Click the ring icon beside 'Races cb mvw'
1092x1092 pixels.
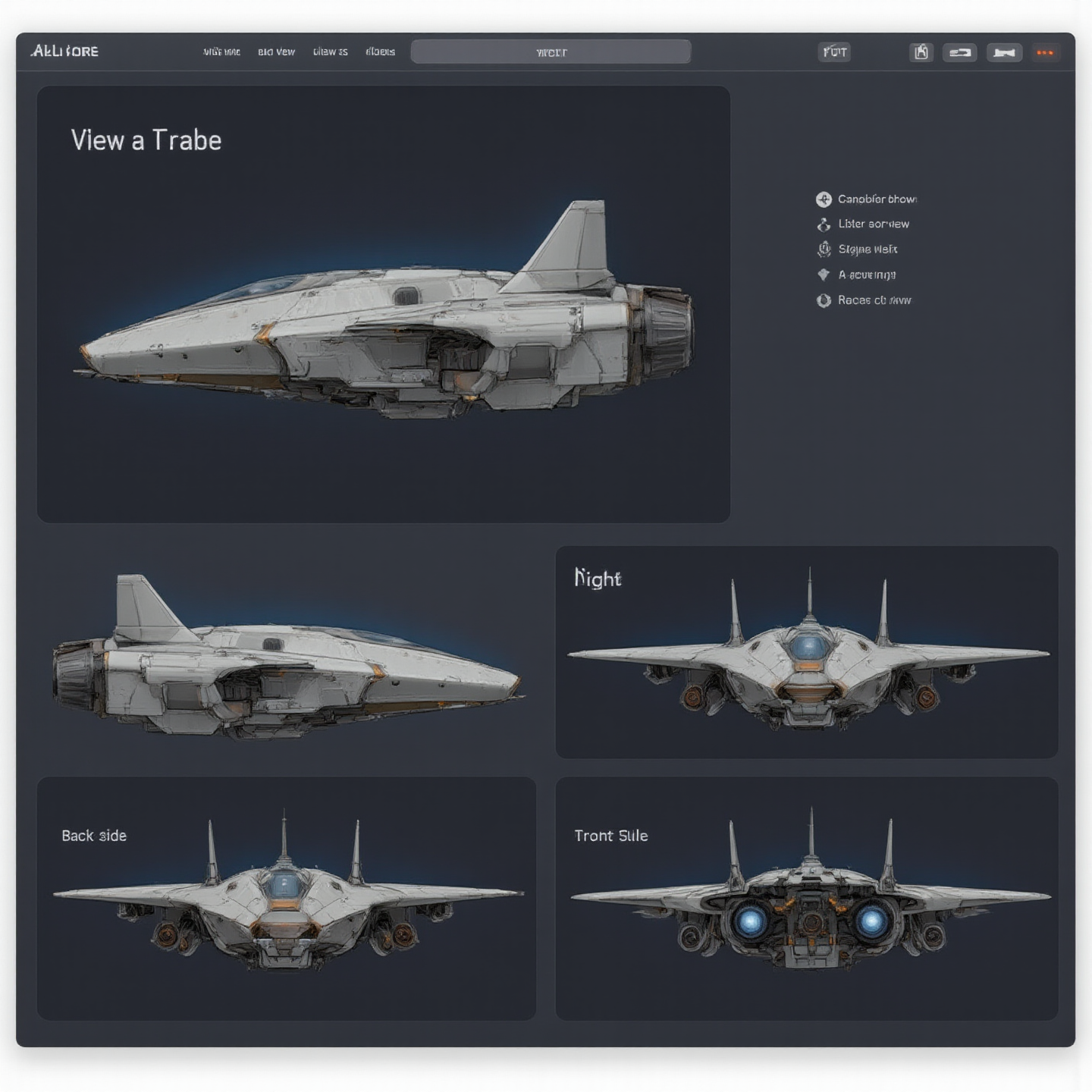pyautogui.click(x=824, y=300)
